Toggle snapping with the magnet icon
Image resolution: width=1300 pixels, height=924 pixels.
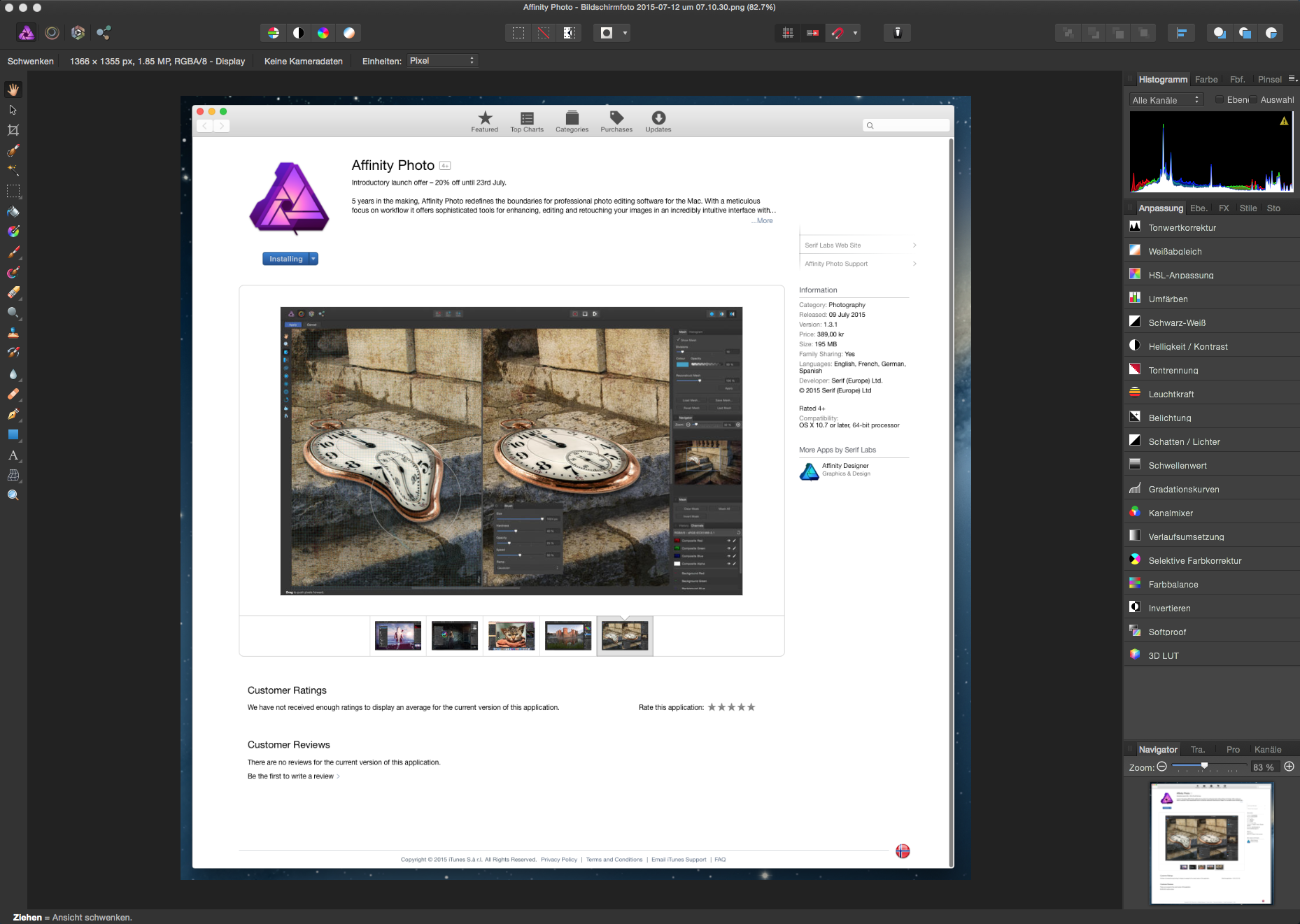(x=838, y=33)
